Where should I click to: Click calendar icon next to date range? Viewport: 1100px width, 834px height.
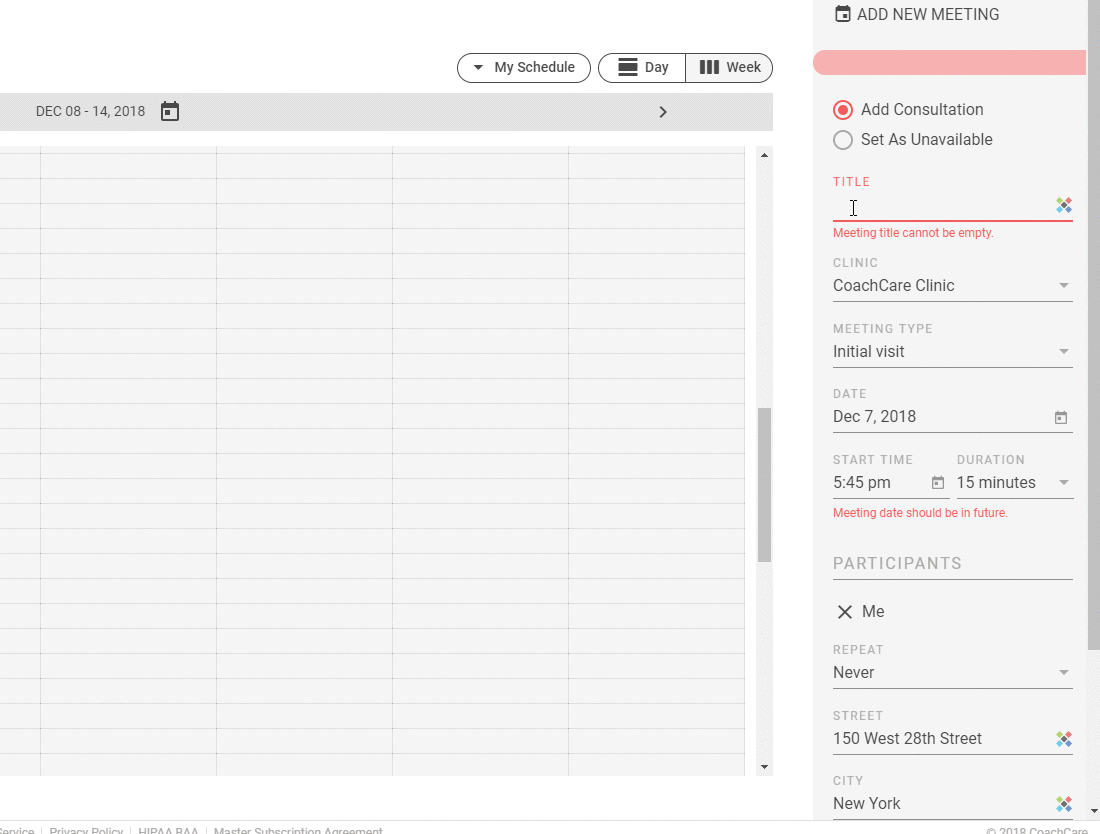tap(170, 111)
